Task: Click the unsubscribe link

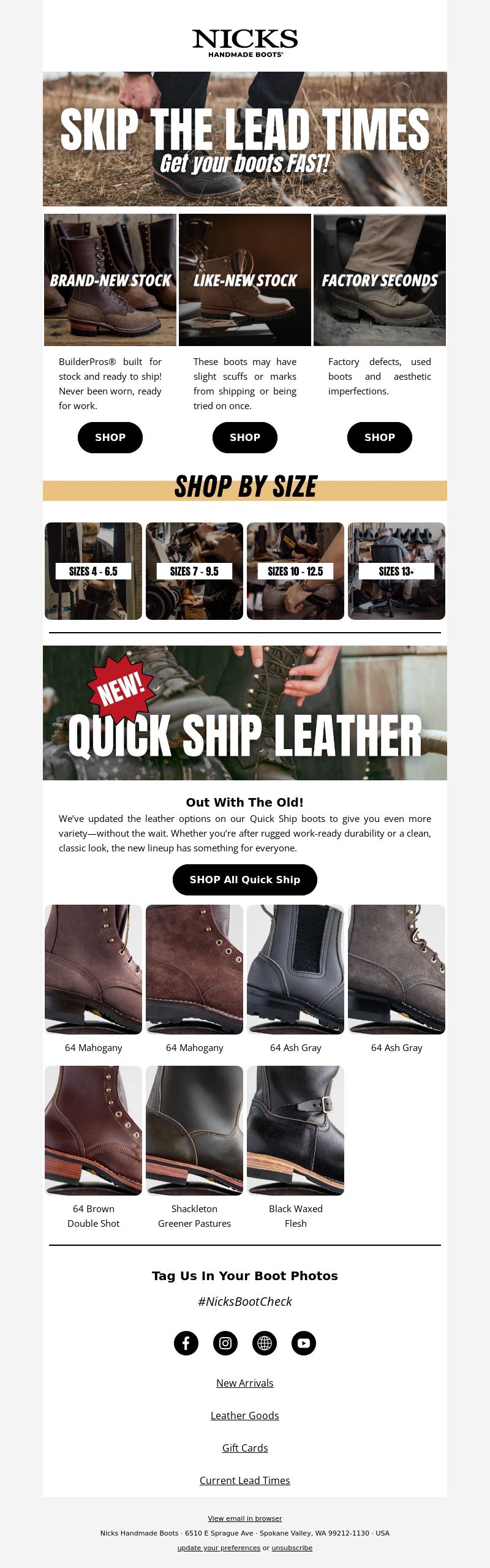Action: pos(292,1548)
